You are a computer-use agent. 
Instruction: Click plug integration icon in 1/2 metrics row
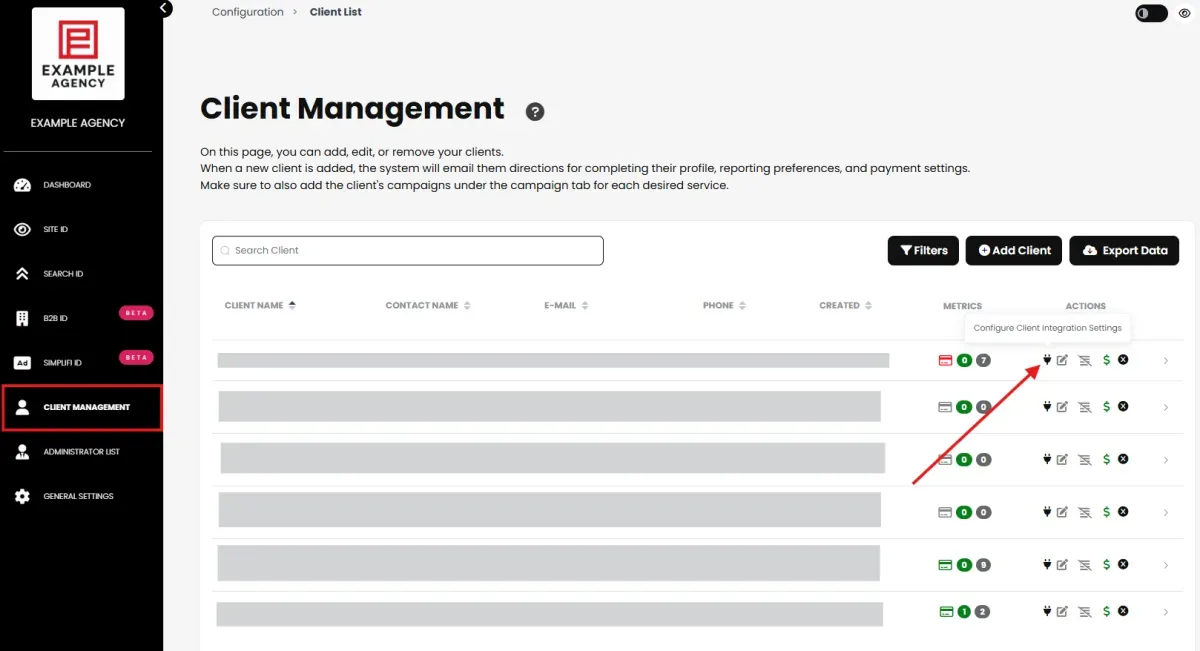(1047, 611)
